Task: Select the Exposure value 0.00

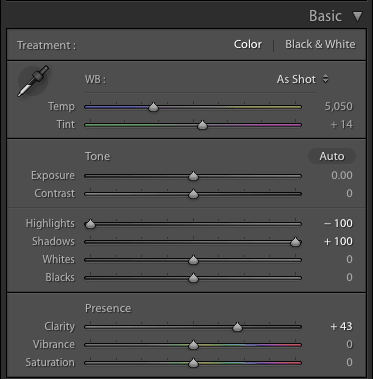Action: click(x=342, y=175)
